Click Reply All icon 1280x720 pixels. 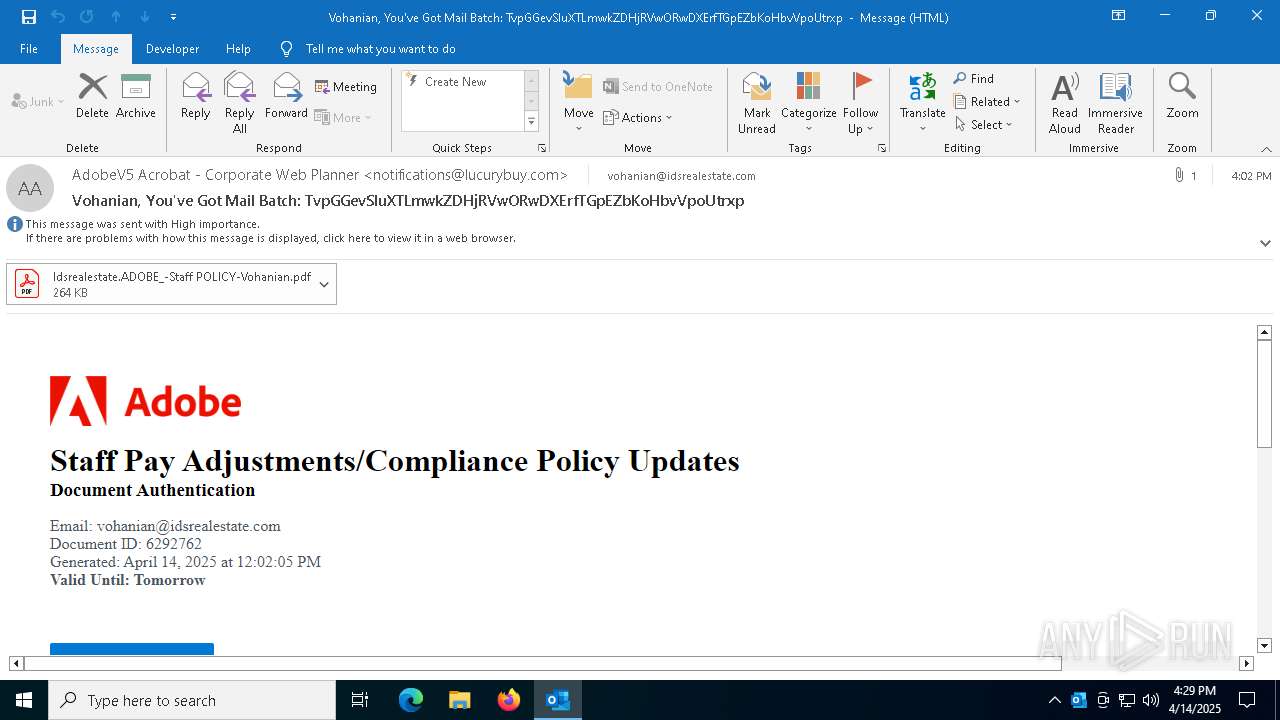click(x=239, y=102)
